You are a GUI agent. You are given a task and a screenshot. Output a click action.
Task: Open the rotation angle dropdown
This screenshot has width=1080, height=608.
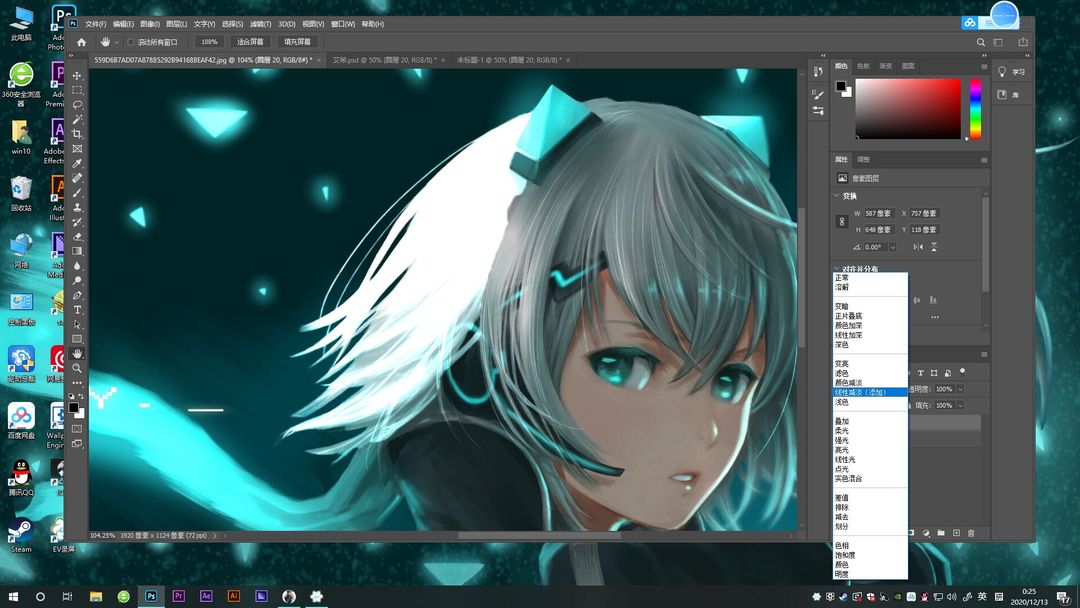[893, 247]
